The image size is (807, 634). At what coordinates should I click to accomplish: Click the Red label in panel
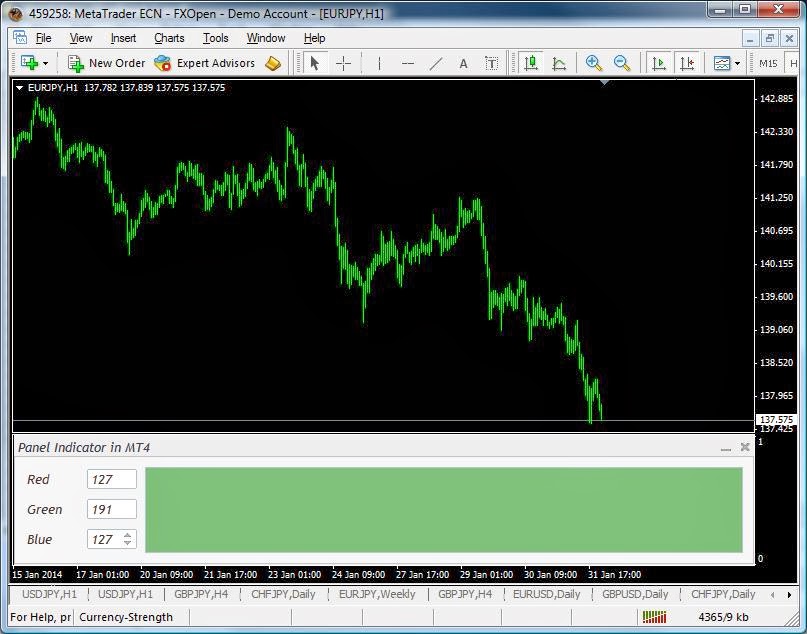38,480
